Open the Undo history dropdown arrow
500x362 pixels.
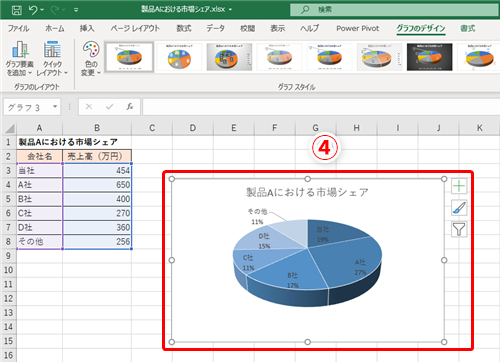[42, 10]
